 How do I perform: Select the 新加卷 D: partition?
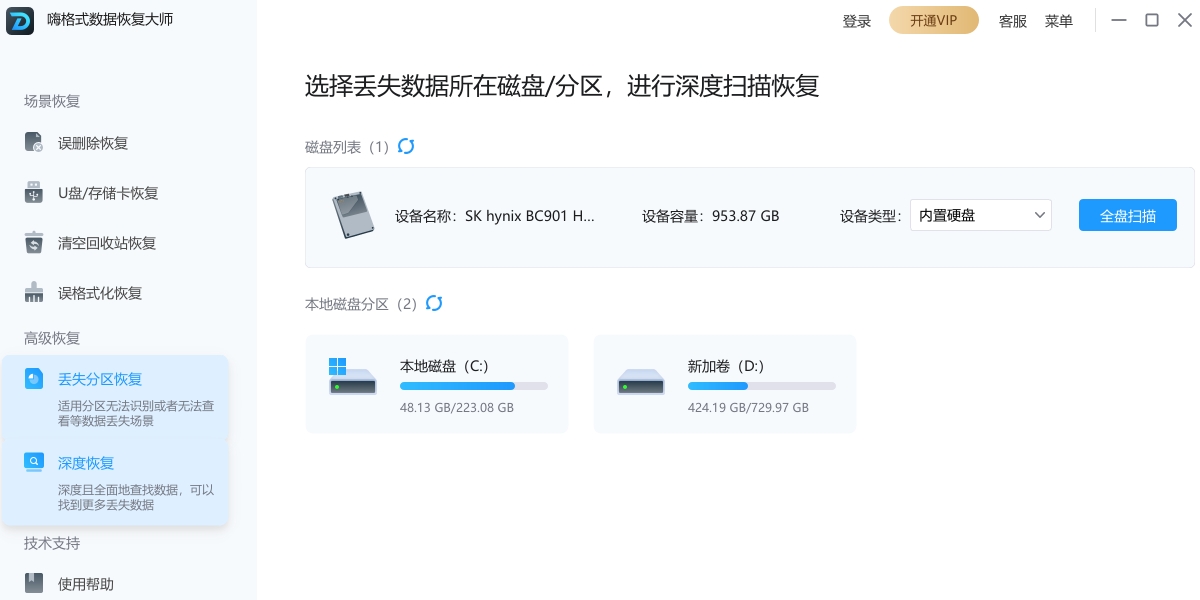(724, 384)
